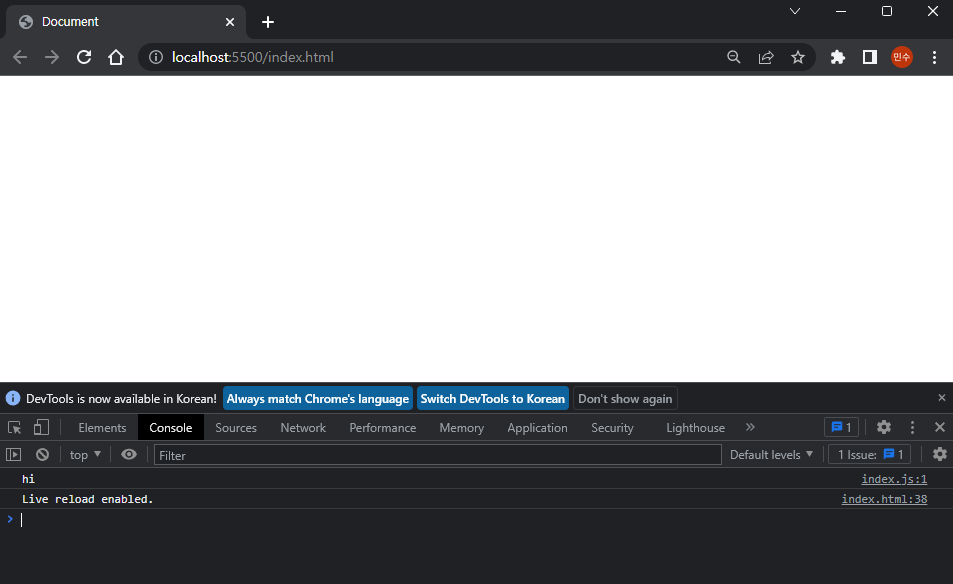953x584 pixels.
Task: Open the Sources tab
Action: 236,428
